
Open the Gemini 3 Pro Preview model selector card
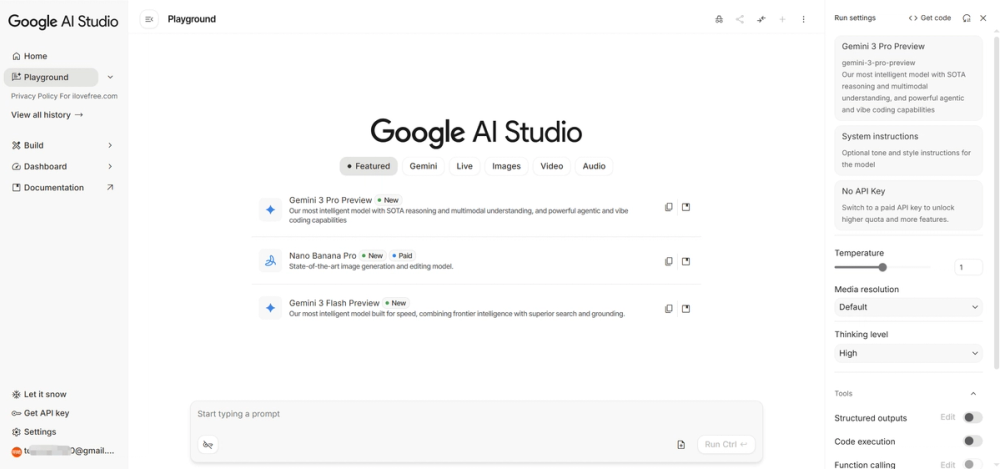click(x=908, y=78)
